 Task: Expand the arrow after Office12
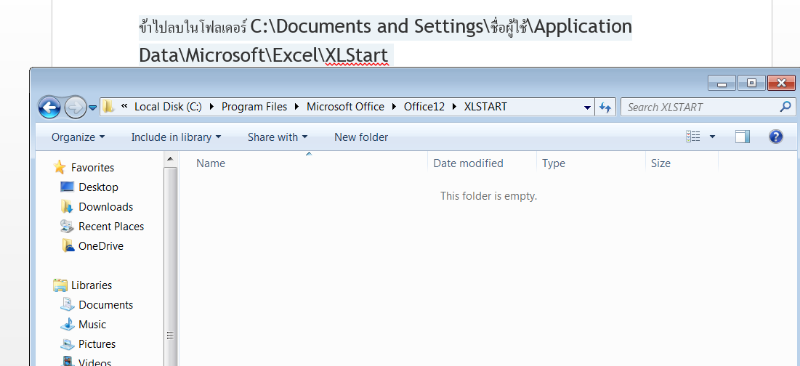pyautogui.click(x=454, y=107)
